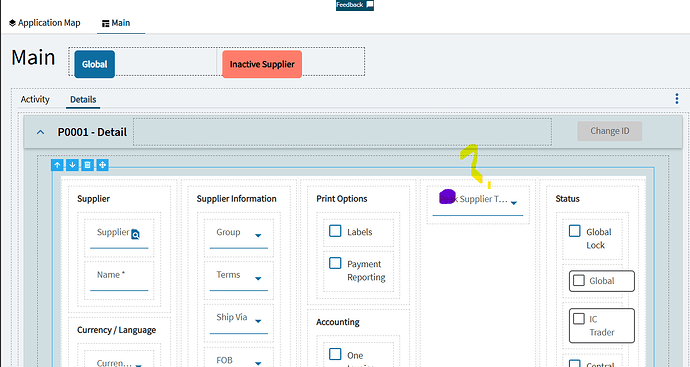Click the blue Global button
The image size is (690, 367).
tap(95, 64)
